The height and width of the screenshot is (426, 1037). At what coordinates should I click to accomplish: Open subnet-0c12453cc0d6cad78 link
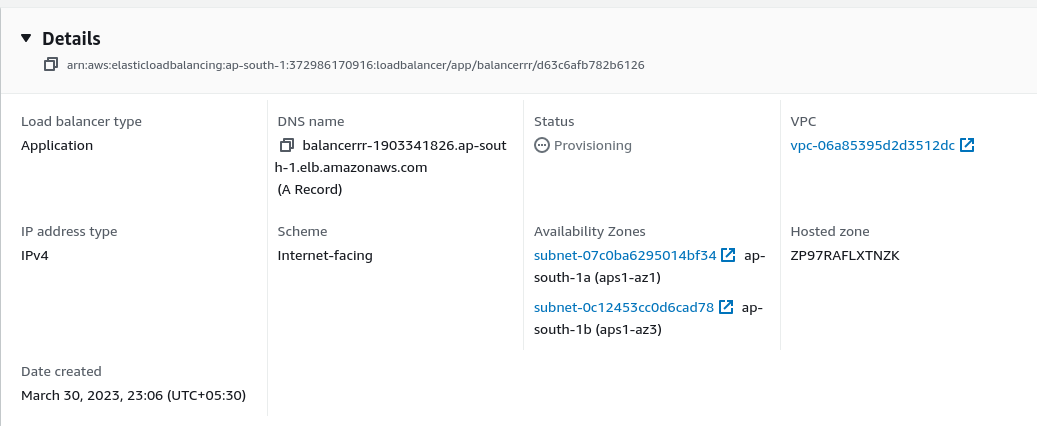pyautogui.click(x=624, y=308)
